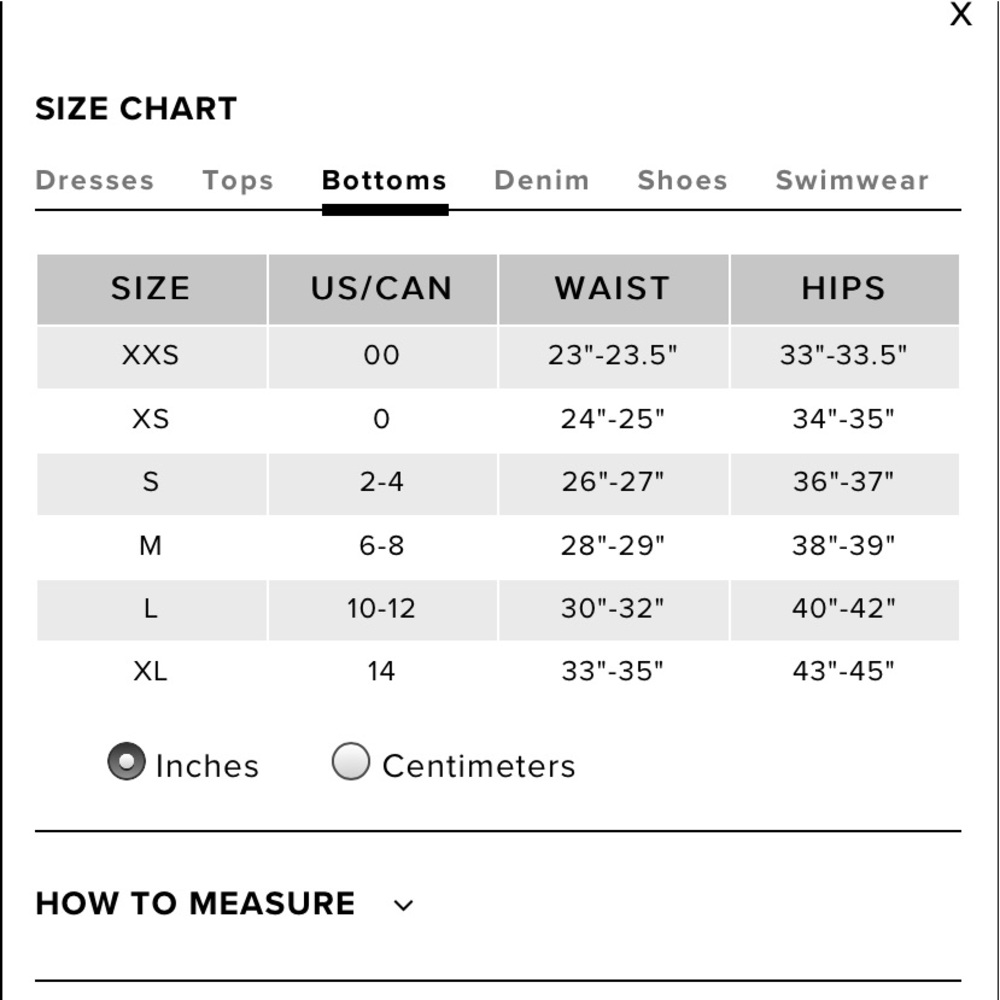This screenshot has height=1000, width=1000.
Task: Expand the How To Measure chevron
Action: pyautogui.click(x=403, y=905)
